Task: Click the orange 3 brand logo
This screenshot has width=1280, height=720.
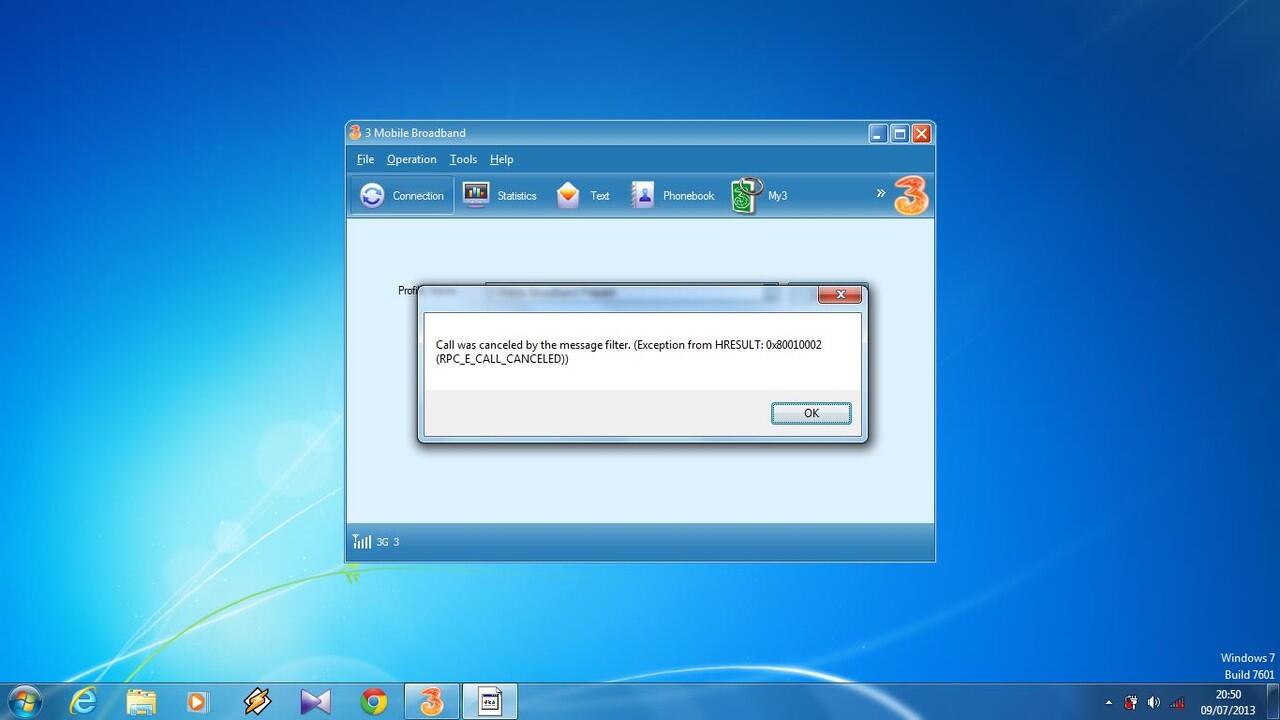Action: (x=911, y=195)
